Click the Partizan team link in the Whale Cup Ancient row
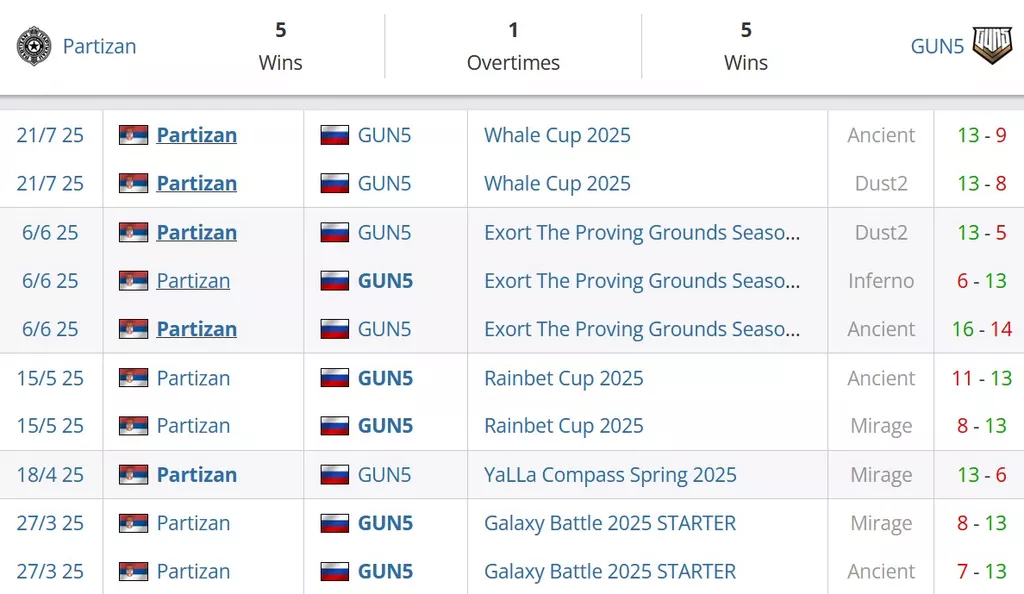The height and width of the screenshot is (594, 1024). pos(197,135)
